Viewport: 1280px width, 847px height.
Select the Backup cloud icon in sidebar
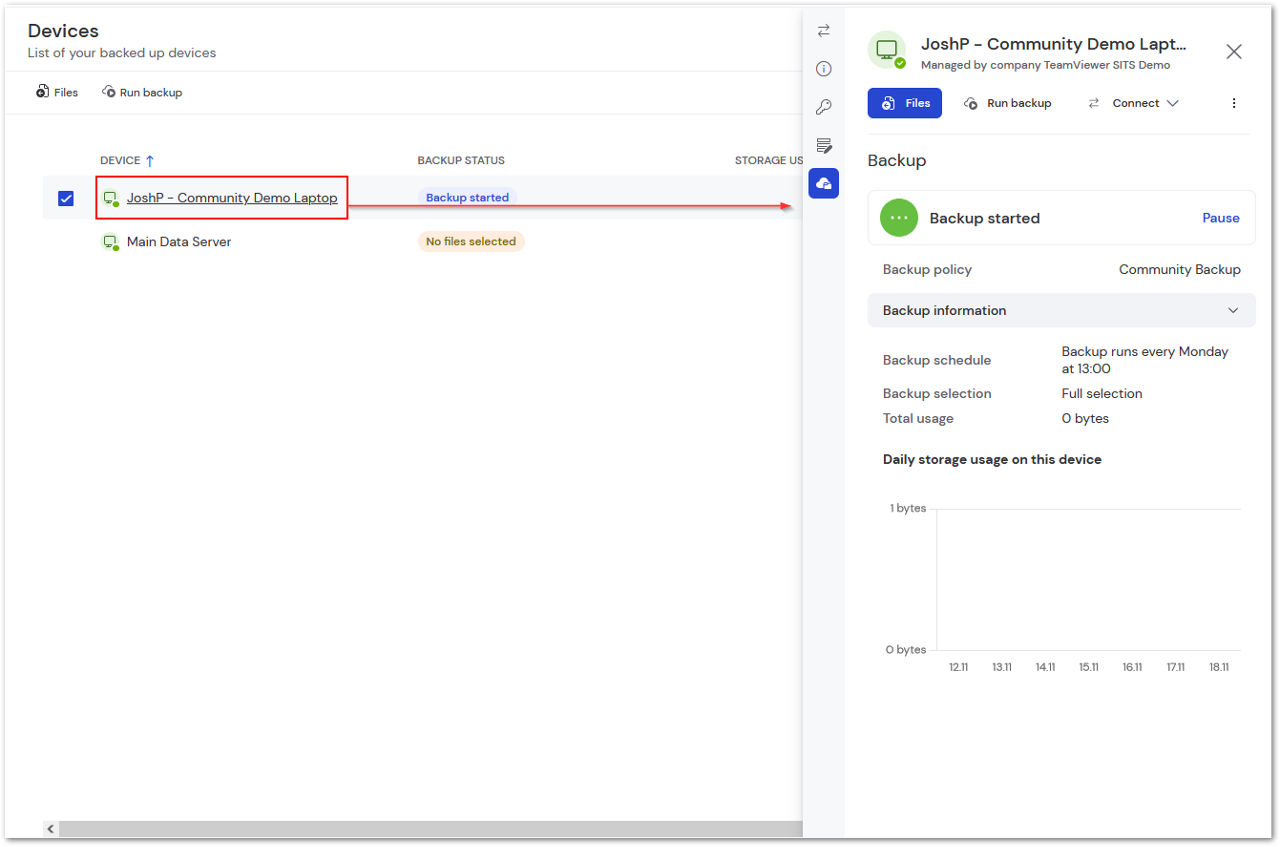(x=823, y=183)
